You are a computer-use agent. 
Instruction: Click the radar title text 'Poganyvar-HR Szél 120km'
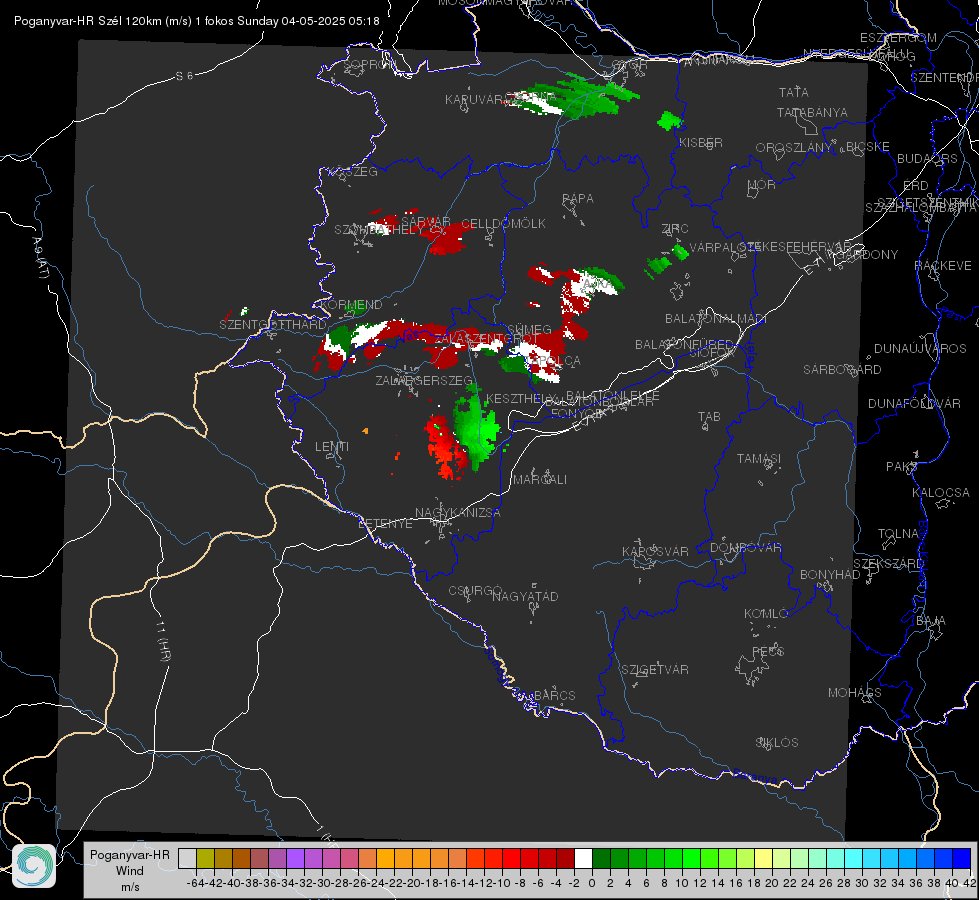point(86,21)
